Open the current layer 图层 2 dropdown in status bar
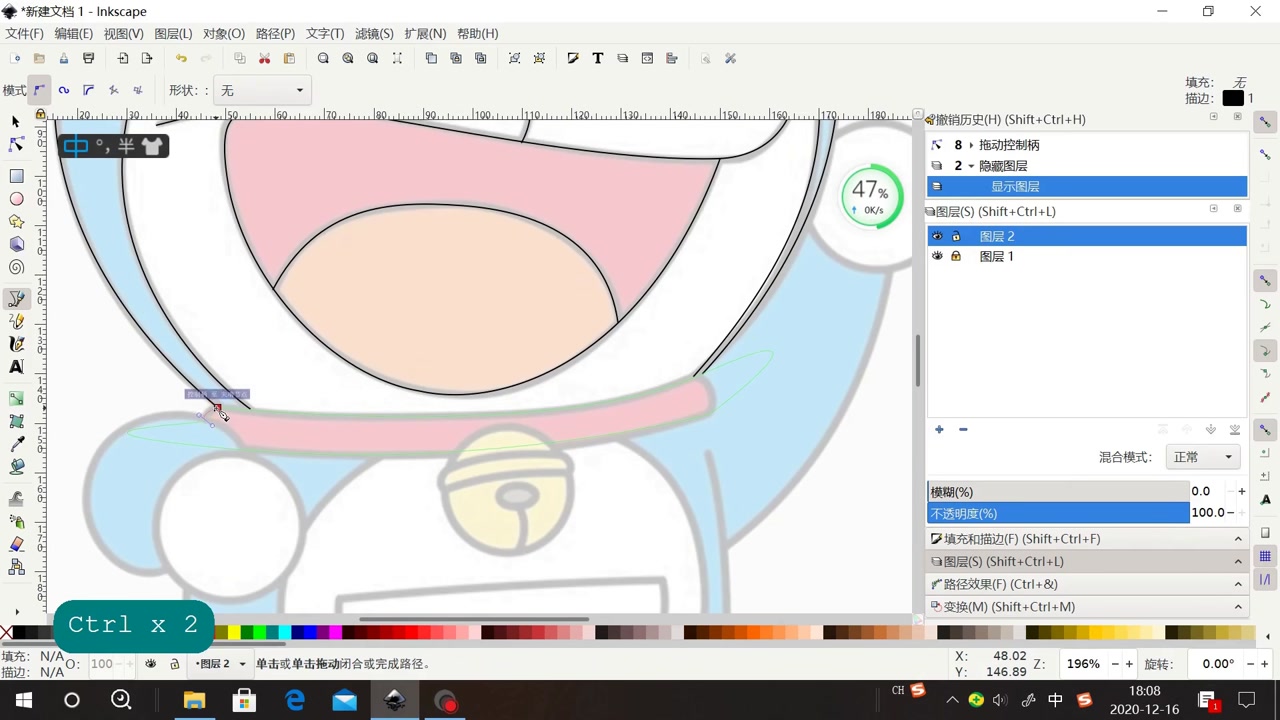Screen dimensions: 1280x720 tap(222, 664)
